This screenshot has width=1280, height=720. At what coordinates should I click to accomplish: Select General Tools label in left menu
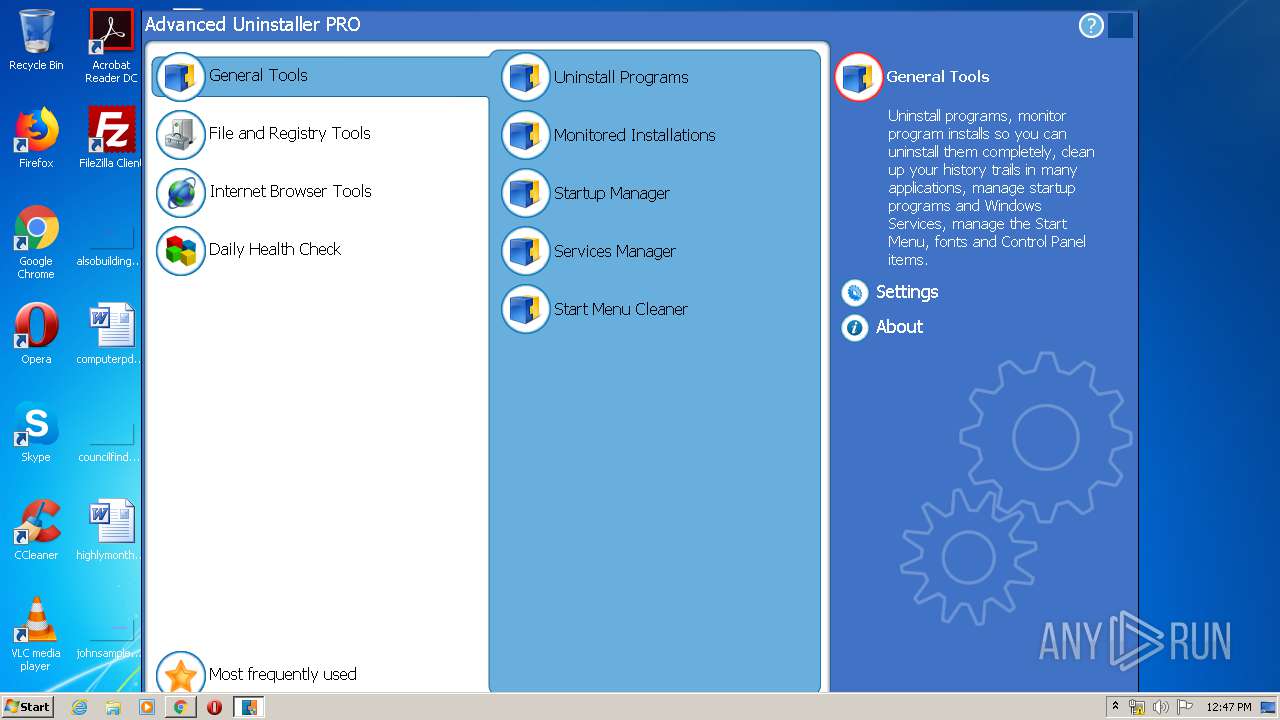(258, 75)
